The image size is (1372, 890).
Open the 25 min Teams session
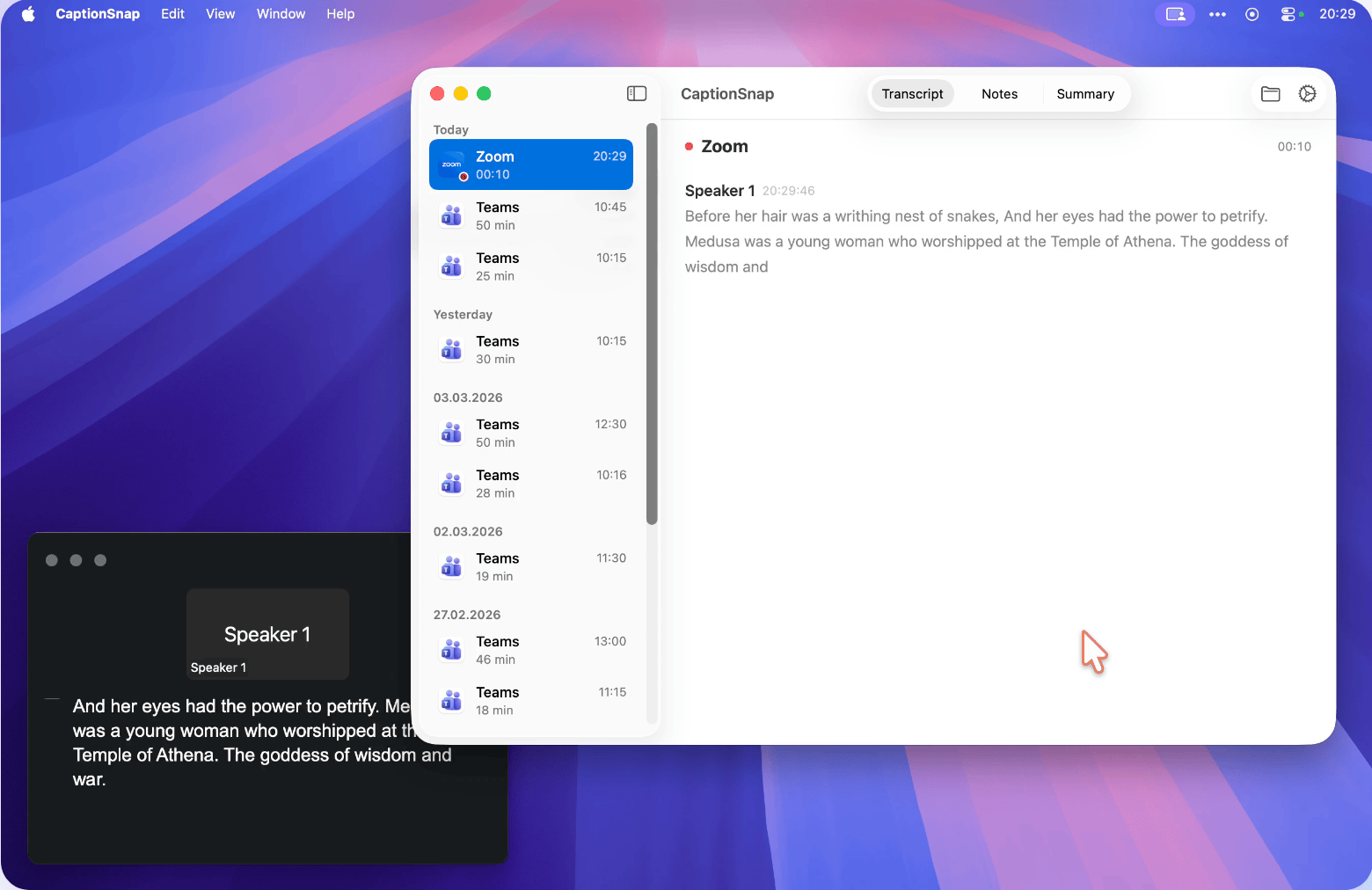(531, 266)
